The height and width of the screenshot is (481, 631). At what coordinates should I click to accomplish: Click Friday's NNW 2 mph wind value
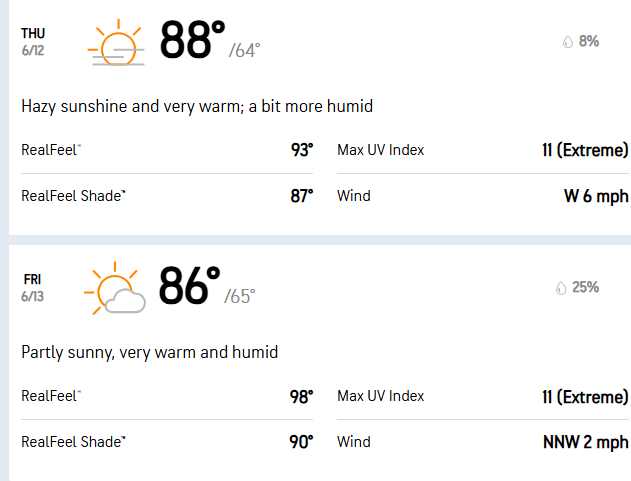coord(585,442)
